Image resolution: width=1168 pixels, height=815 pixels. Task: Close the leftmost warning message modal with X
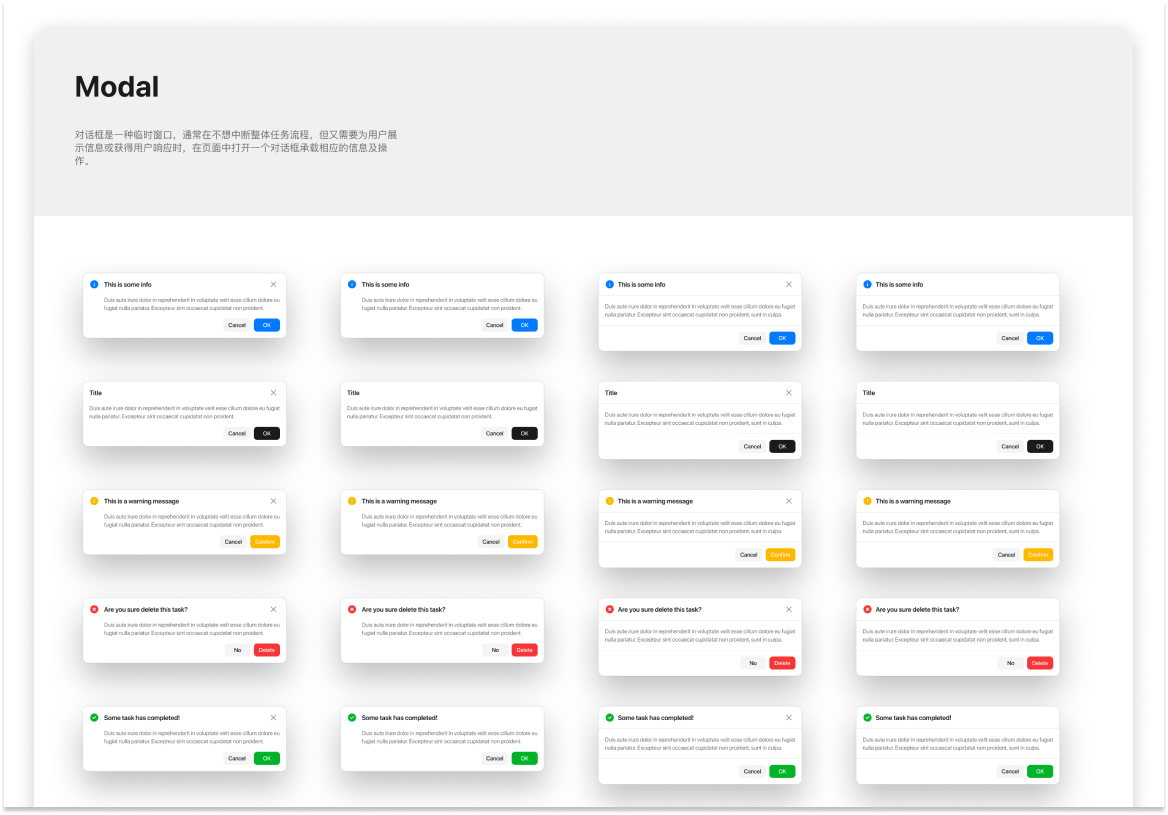273,501
